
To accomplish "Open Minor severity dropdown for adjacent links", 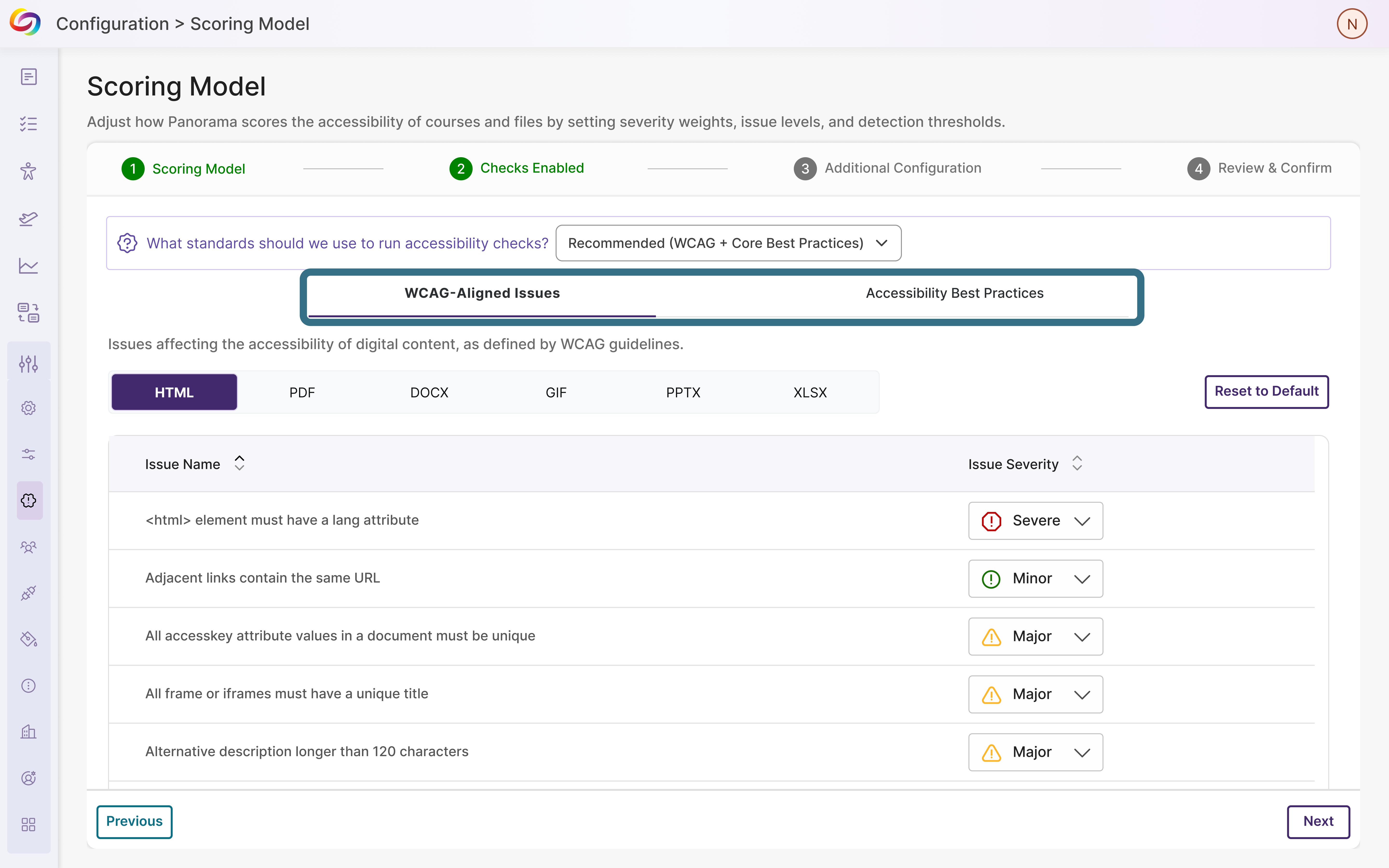I will pos(1035,579).
